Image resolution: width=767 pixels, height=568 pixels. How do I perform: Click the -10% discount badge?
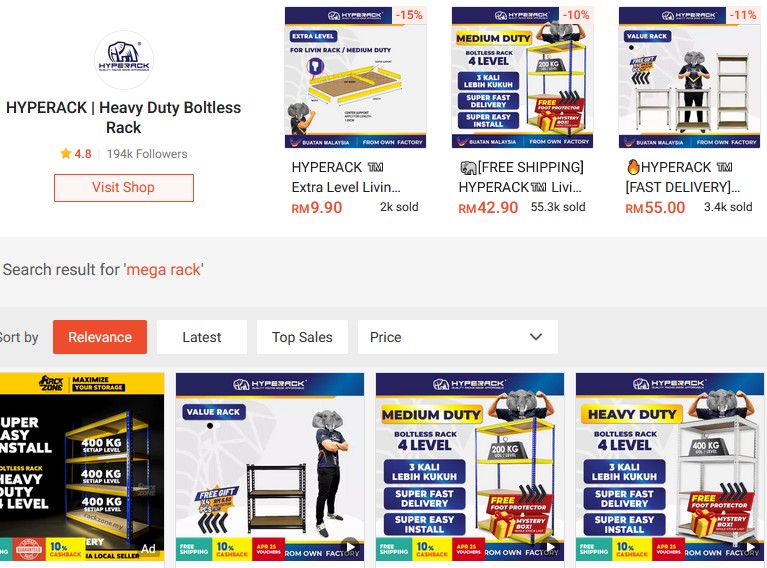click(576, 15)
